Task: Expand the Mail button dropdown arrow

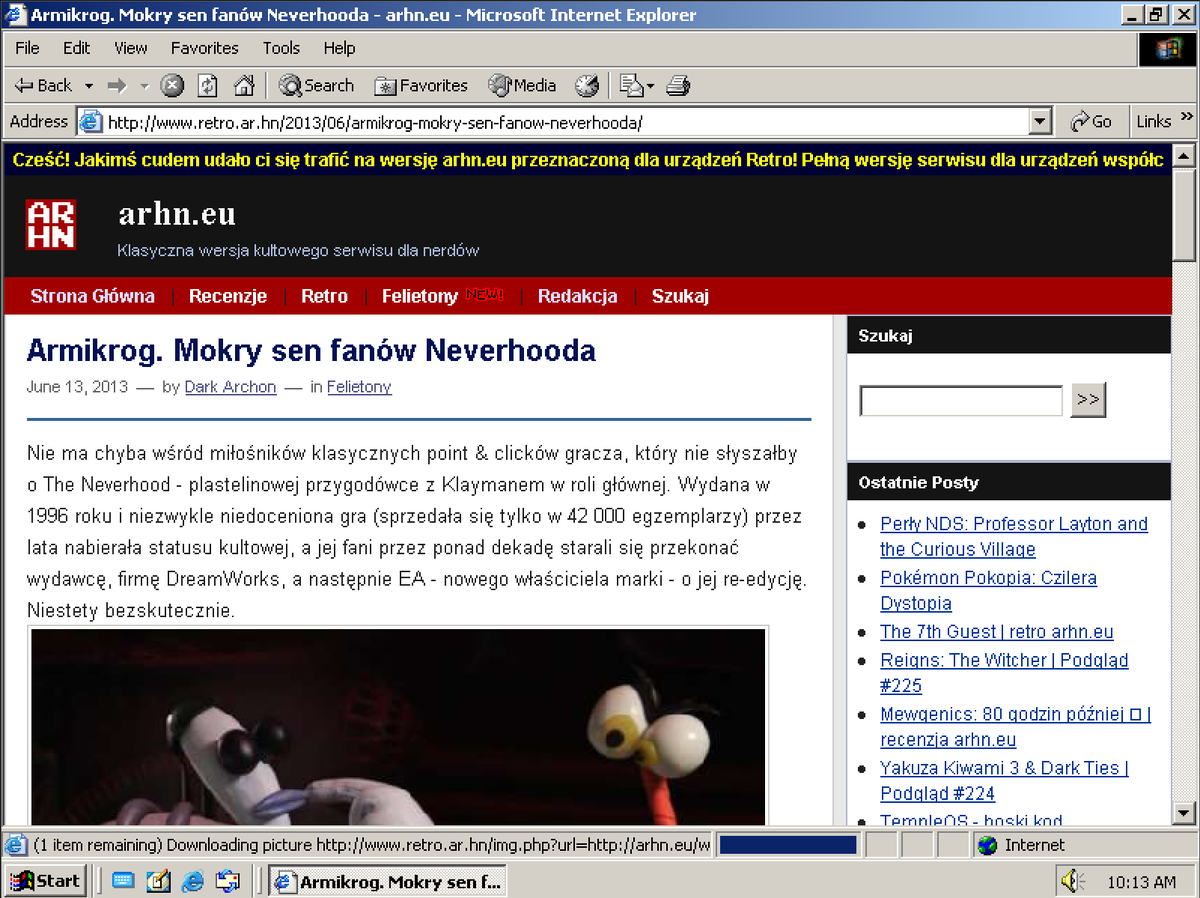Action: click(650, 86)
